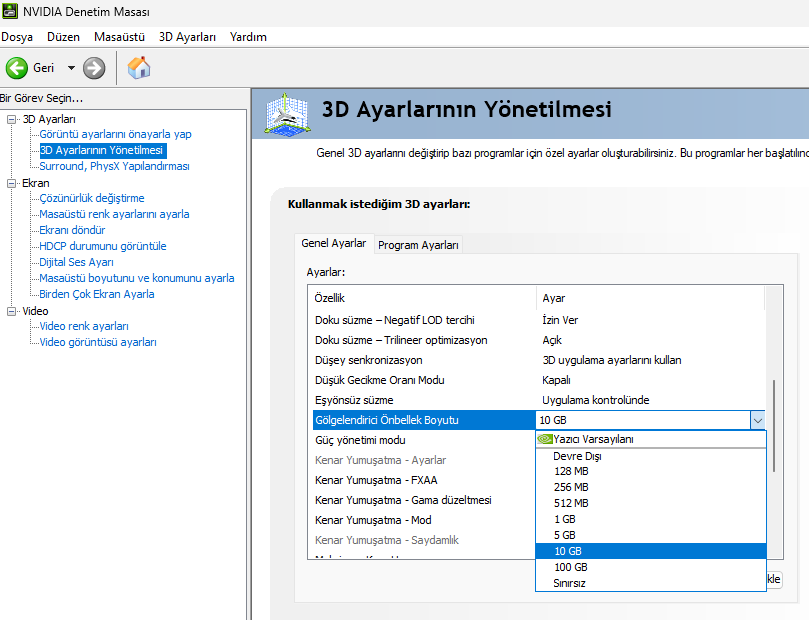The height and width of the screenshot is (620, 809).
Task: Open Çözünürlük değiştirme page
Action: point(92,198)
